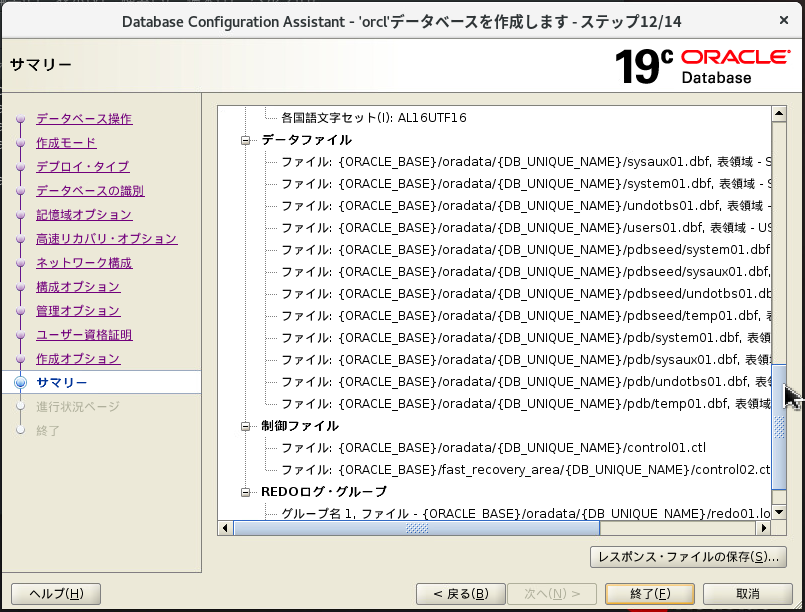
Task: Click the horizontal scrollbar thumb
Action: click(416, 528)
